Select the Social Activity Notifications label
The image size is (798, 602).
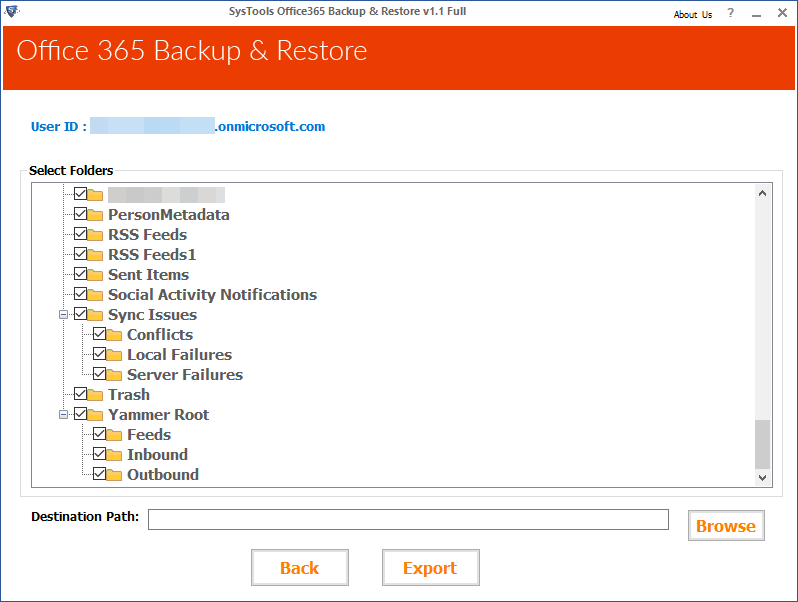212,295
